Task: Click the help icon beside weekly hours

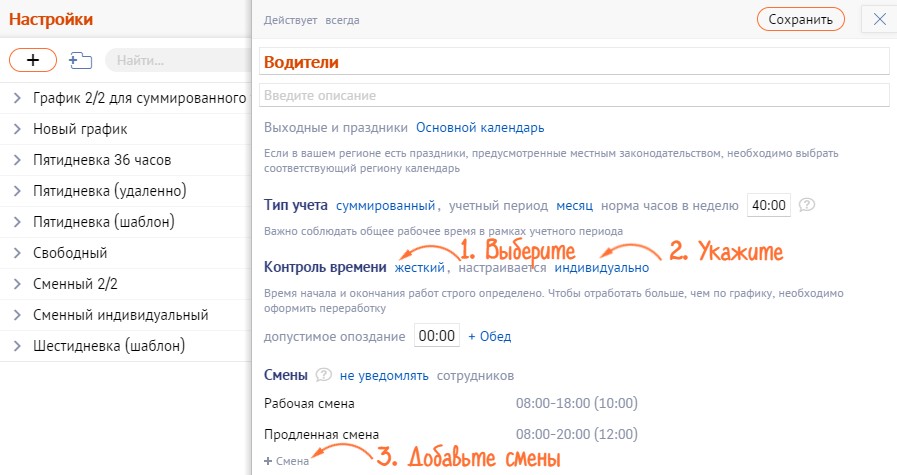Action: click(807, 205)
